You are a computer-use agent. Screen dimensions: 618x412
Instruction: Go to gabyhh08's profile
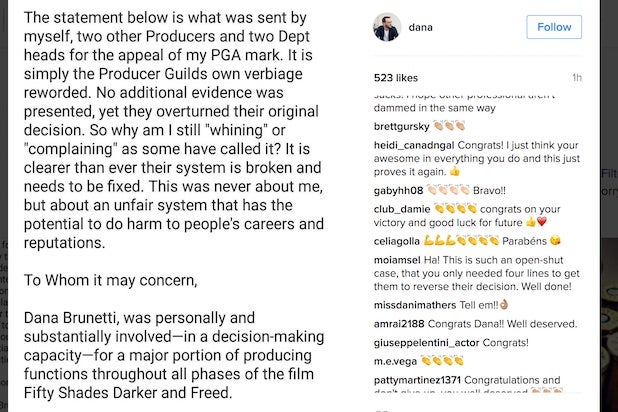pyautogui.click(x=399, y=190)
